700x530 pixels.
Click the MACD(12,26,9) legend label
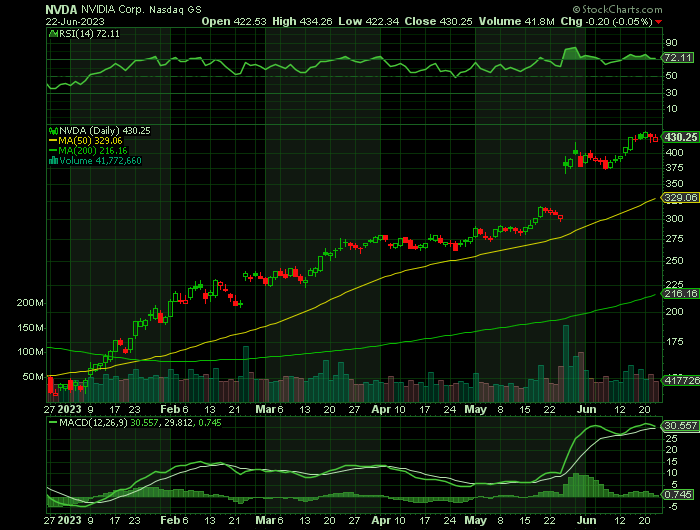[x=93, y=423]
